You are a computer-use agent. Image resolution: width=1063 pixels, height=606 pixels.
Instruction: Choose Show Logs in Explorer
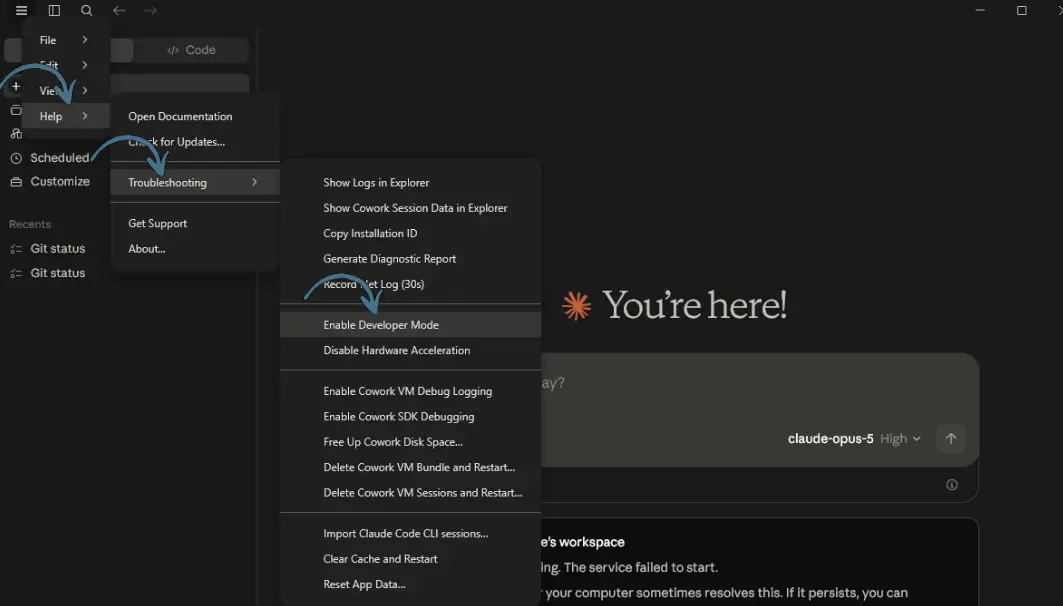pyautogui.click(x=410, y=182)
